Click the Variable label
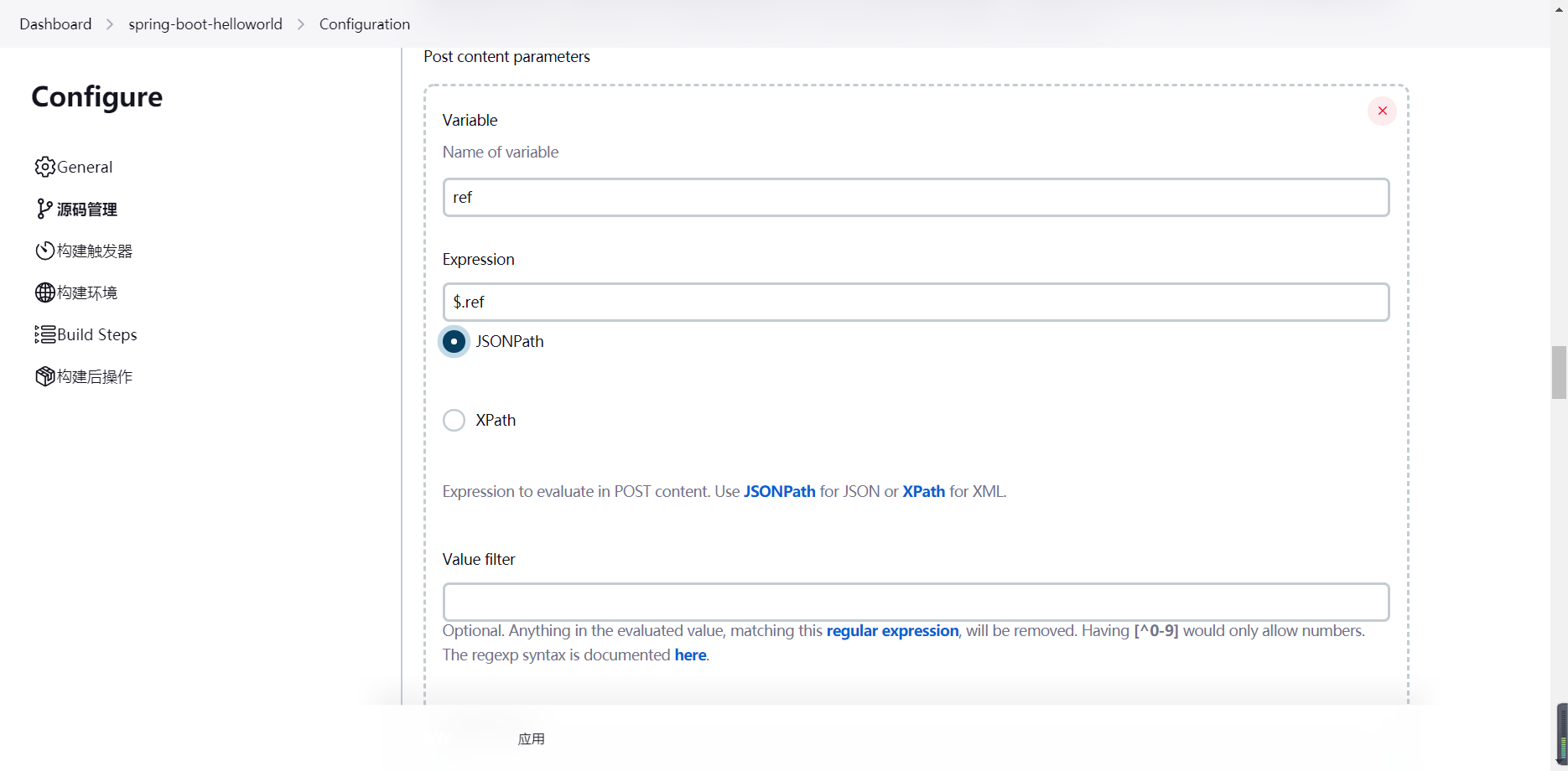 pos(470,120)
